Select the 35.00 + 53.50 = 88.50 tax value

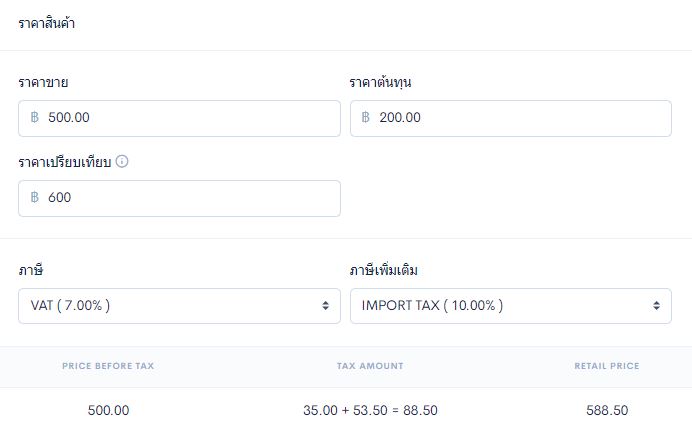[370, 410]
